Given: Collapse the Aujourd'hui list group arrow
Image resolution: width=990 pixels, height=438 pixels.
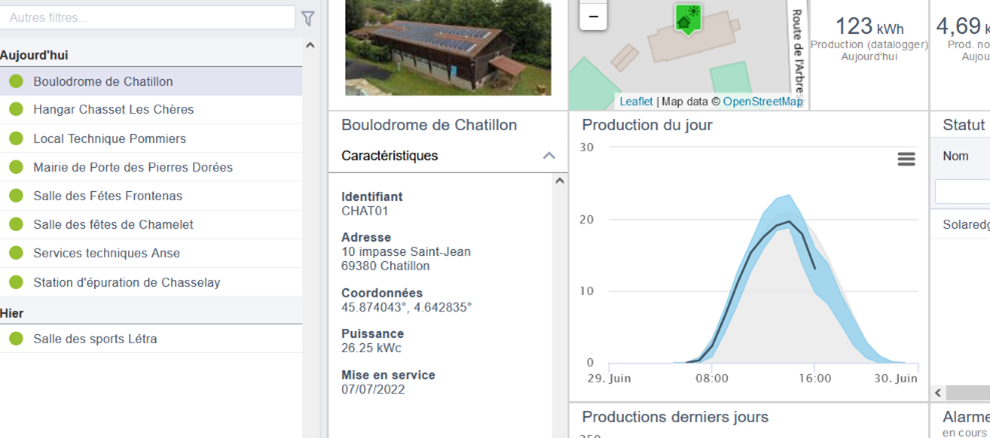Looking at the screenshot, I should point(309,45).
